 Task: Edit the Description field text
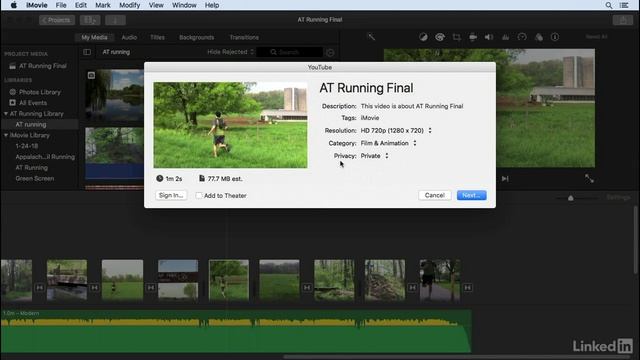(x=412, y=106)
